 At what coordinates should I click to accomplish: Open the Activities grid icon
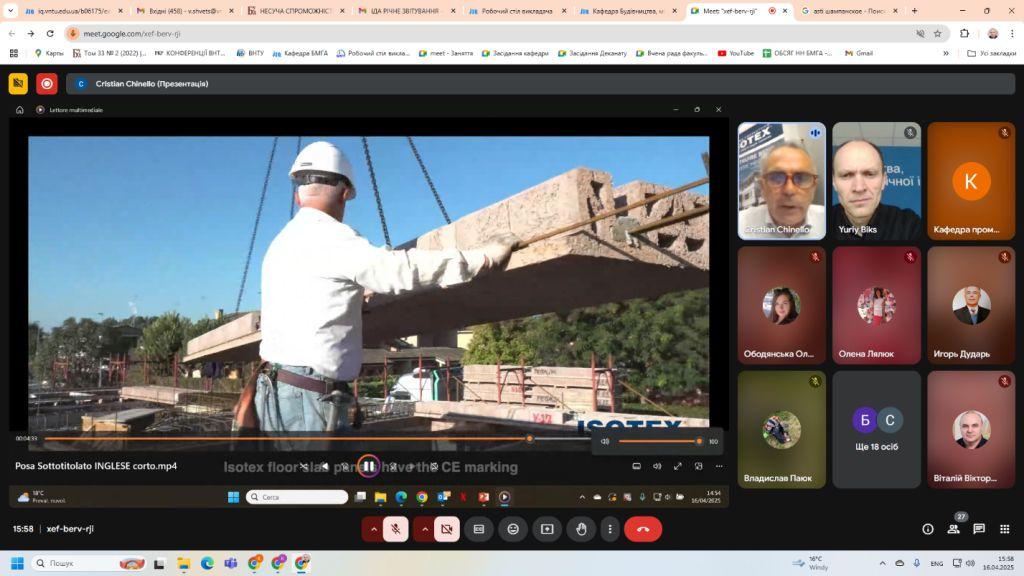pos(1004,529)
